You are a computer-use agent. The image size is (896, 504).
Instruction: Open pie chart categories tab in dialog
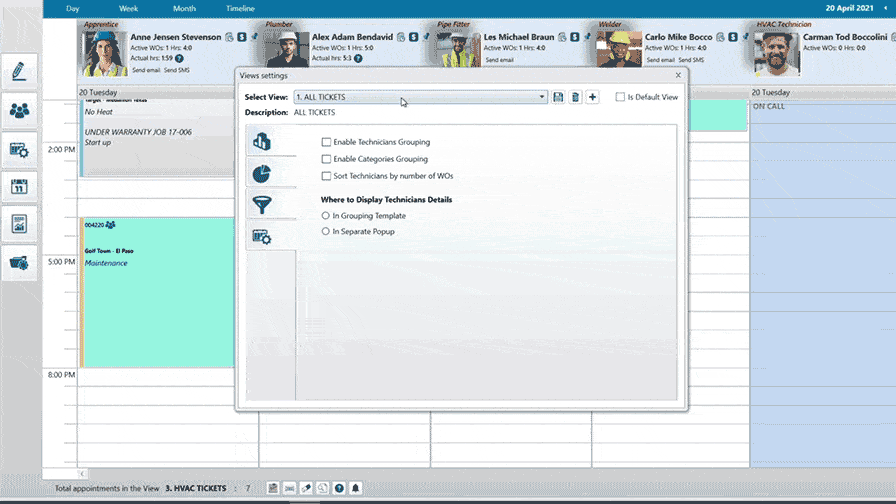coord(262,174)
